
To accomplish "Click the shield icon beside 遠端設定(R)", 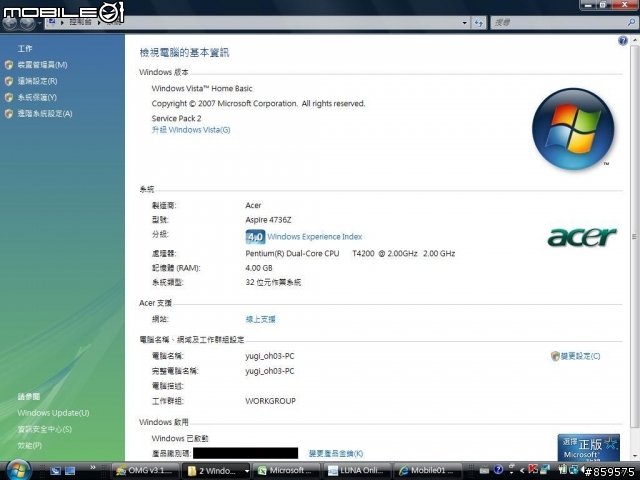I will pos(9,81).
